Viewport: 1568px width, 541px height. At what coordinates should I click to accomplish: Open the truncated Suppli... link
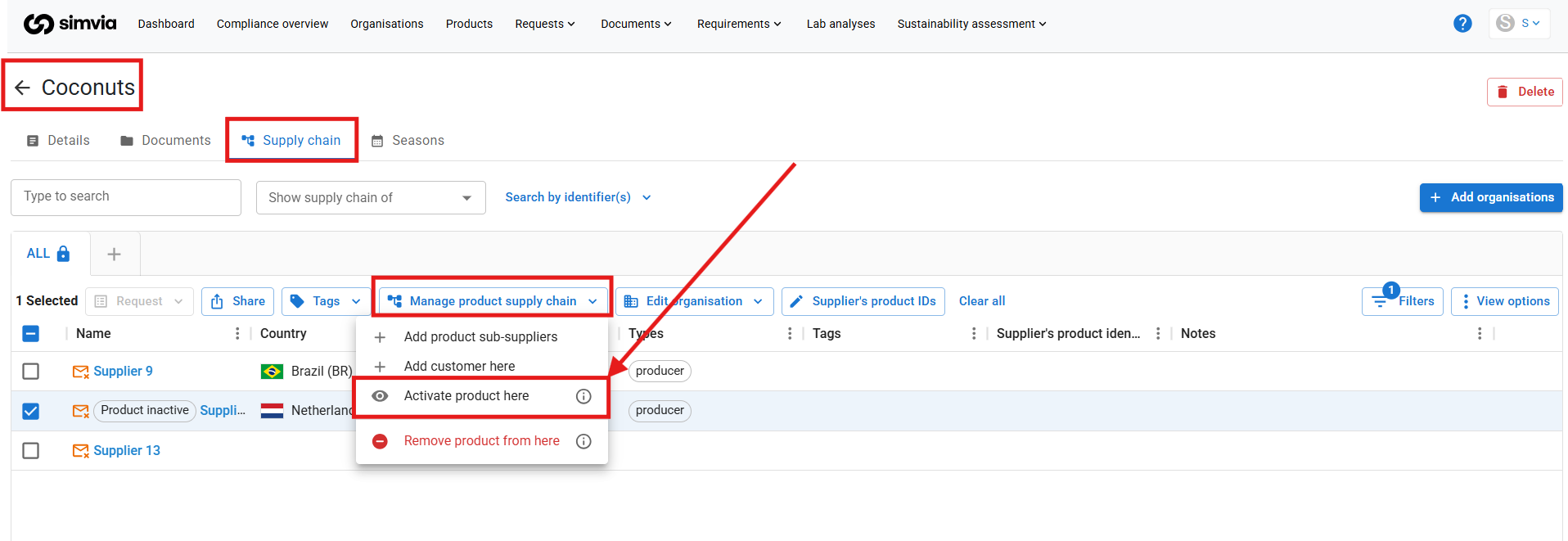click(x=223, y=411)
